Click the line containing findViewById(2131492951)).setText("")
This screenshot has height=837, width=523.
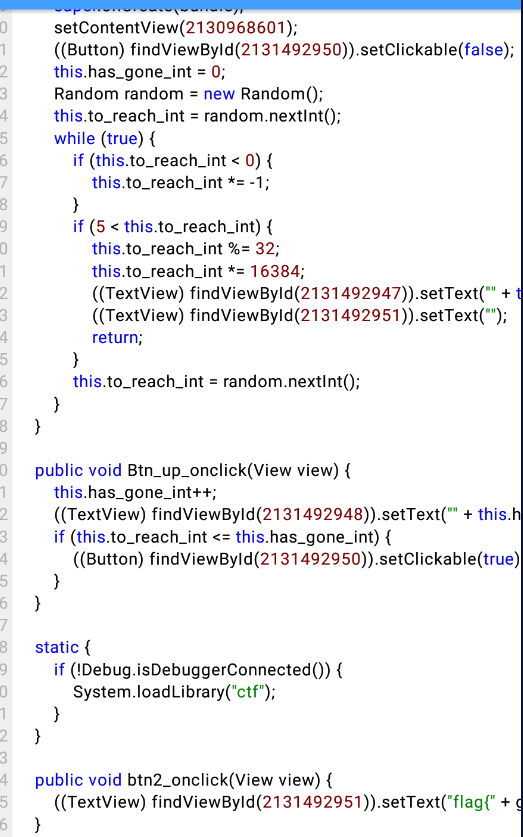299,315
